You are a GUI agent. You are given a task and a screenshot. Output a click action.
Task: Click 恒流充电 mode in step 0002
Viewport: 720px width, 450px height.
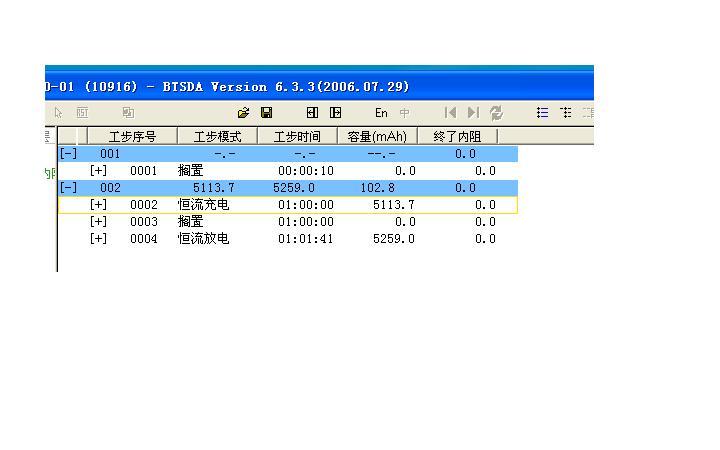(203, 204)
